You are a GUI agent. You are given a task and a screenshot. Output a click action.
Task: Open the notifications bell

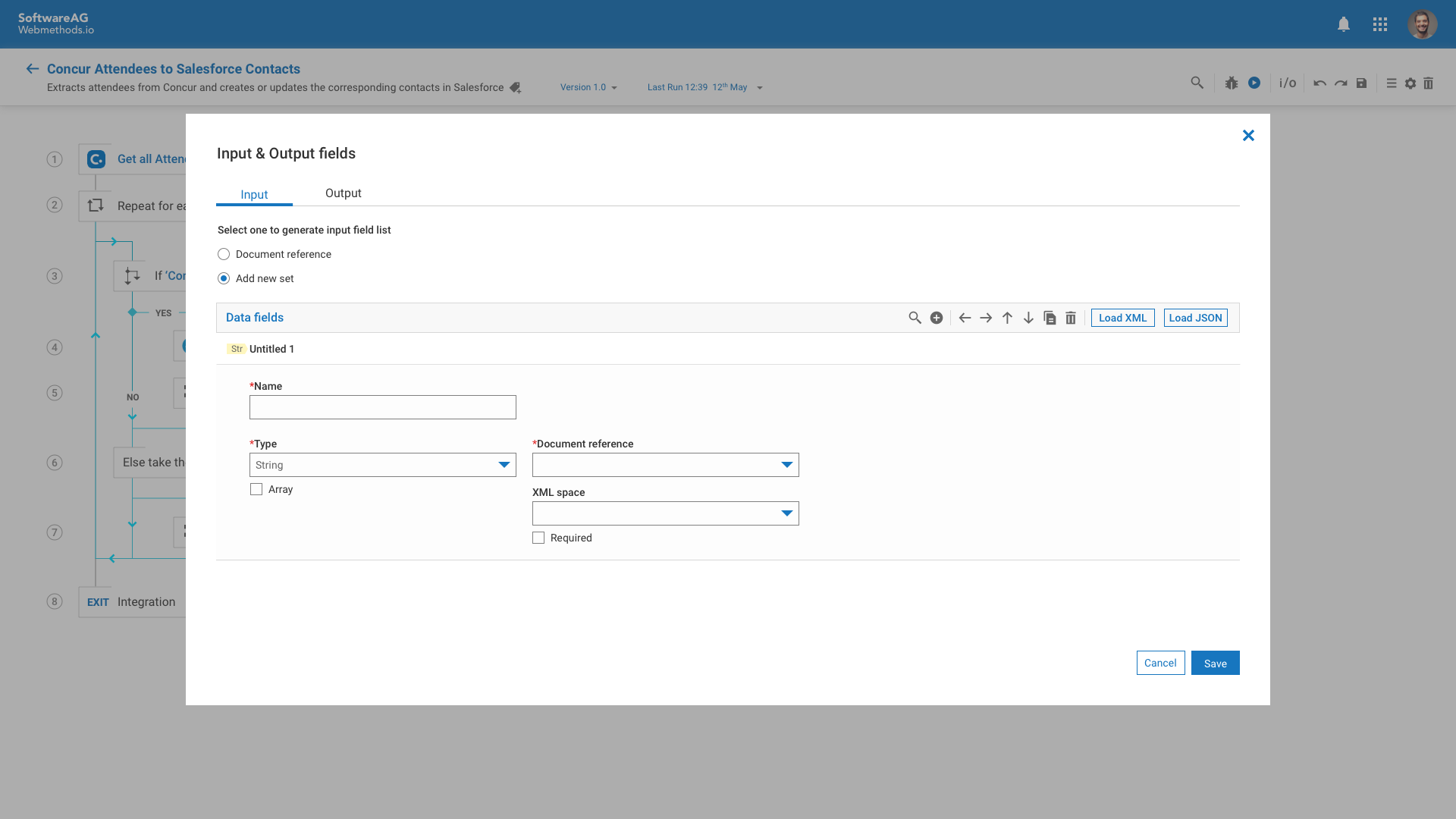[x=1343, y=24]
